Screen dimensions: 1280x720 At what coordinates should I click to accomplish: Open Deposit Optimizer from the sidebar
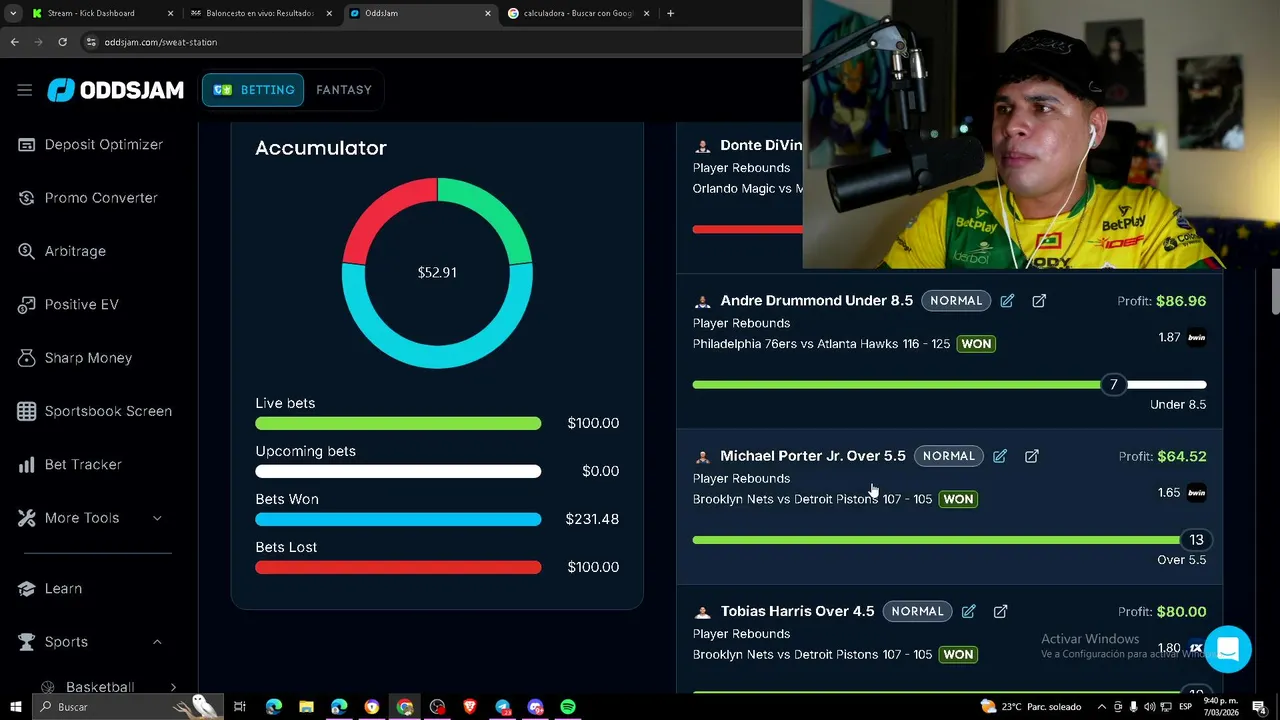click(104, 145)
